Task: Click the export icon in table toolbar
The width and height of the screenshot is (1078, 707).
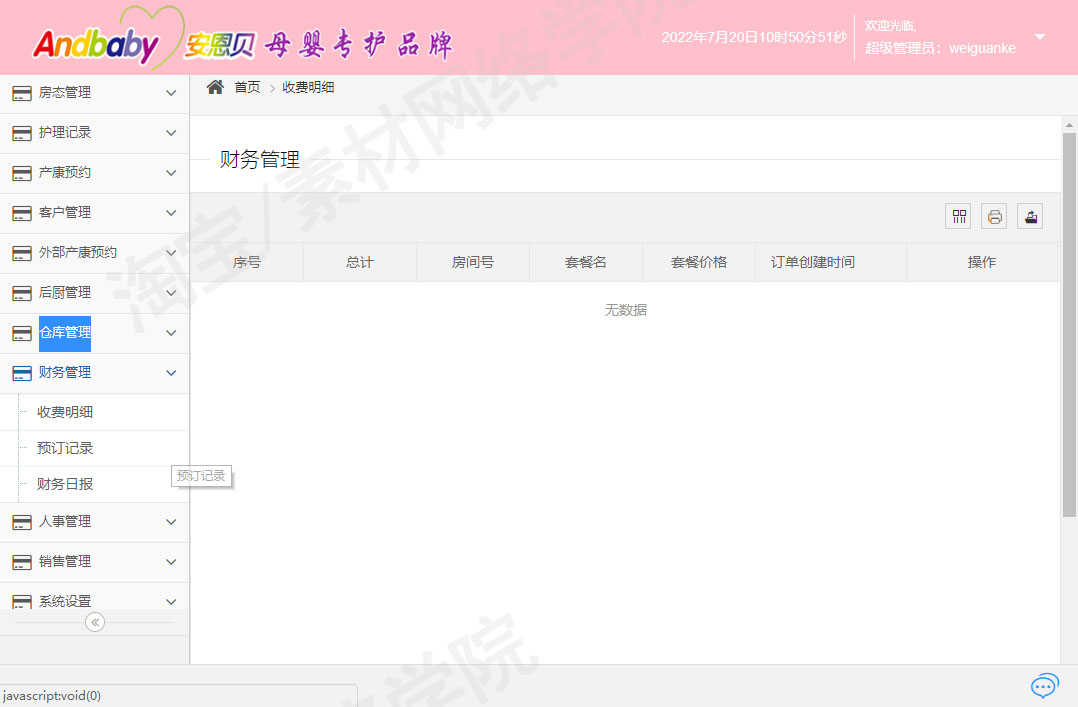Action: coord(1030,217)
